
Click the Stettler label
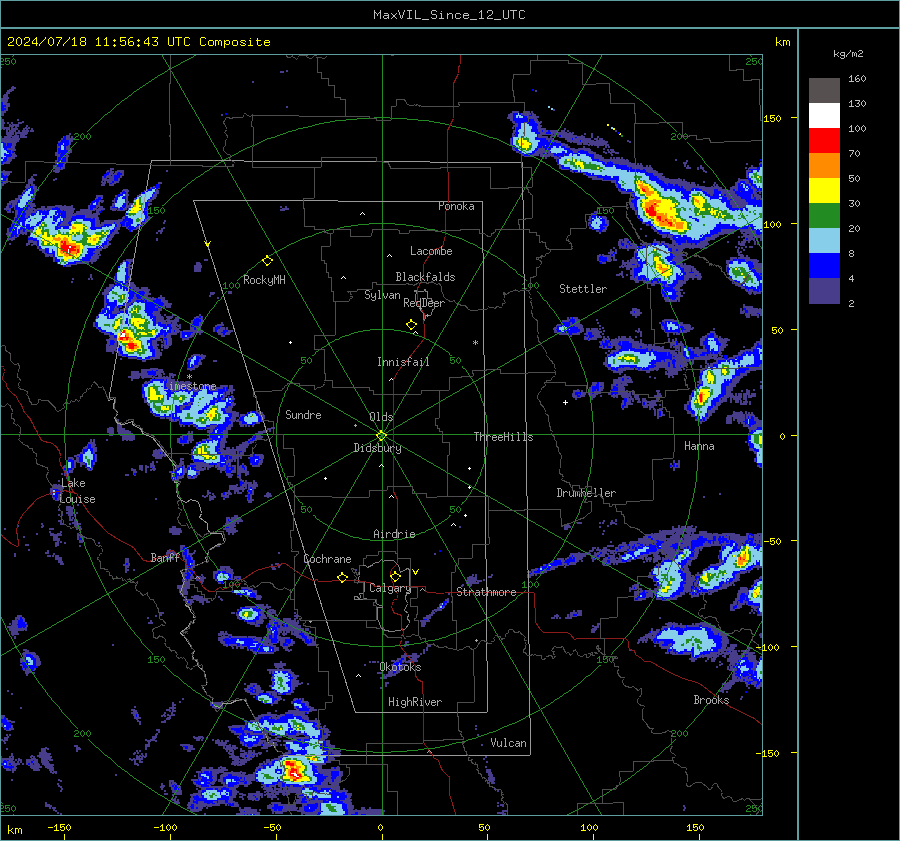pyautogui.click(x=583, y=289)
